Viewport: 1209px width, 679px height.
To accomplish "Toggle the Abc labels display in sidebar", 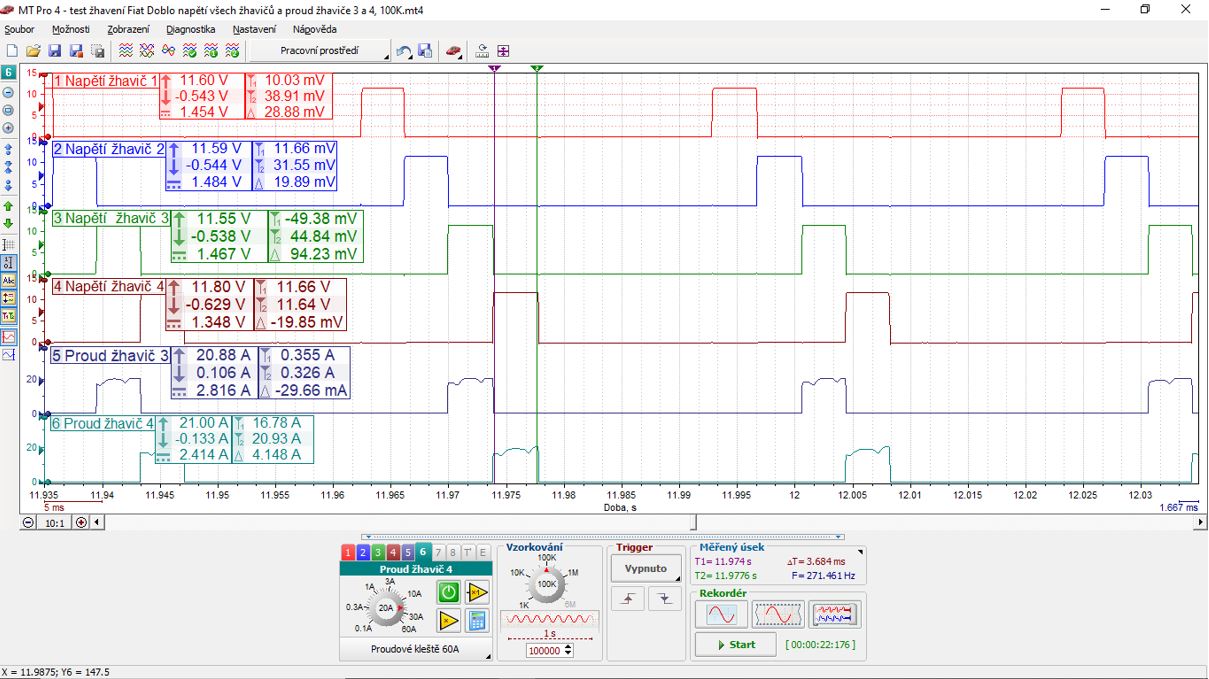I will pyautogui.click(x=8, y=280).
